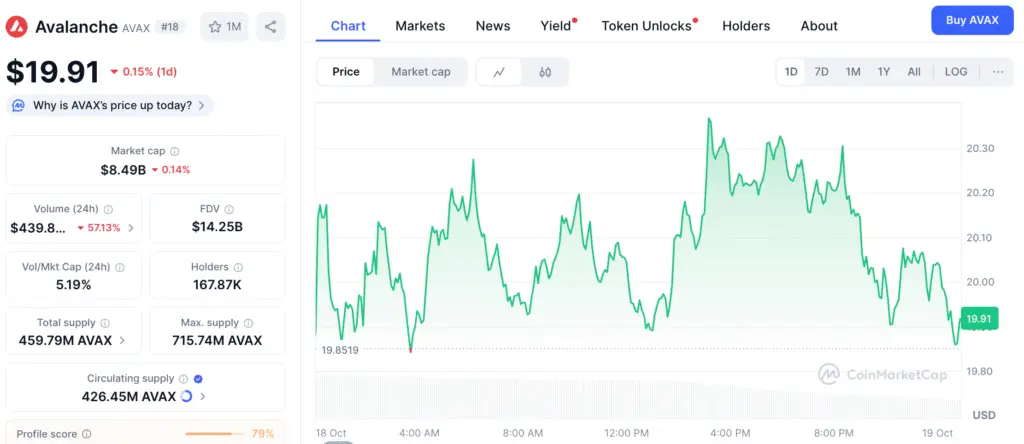Viewport: 1024px width, 444px height.
Task: Toggle LOG scale on the chart
Action: point(956,72)
